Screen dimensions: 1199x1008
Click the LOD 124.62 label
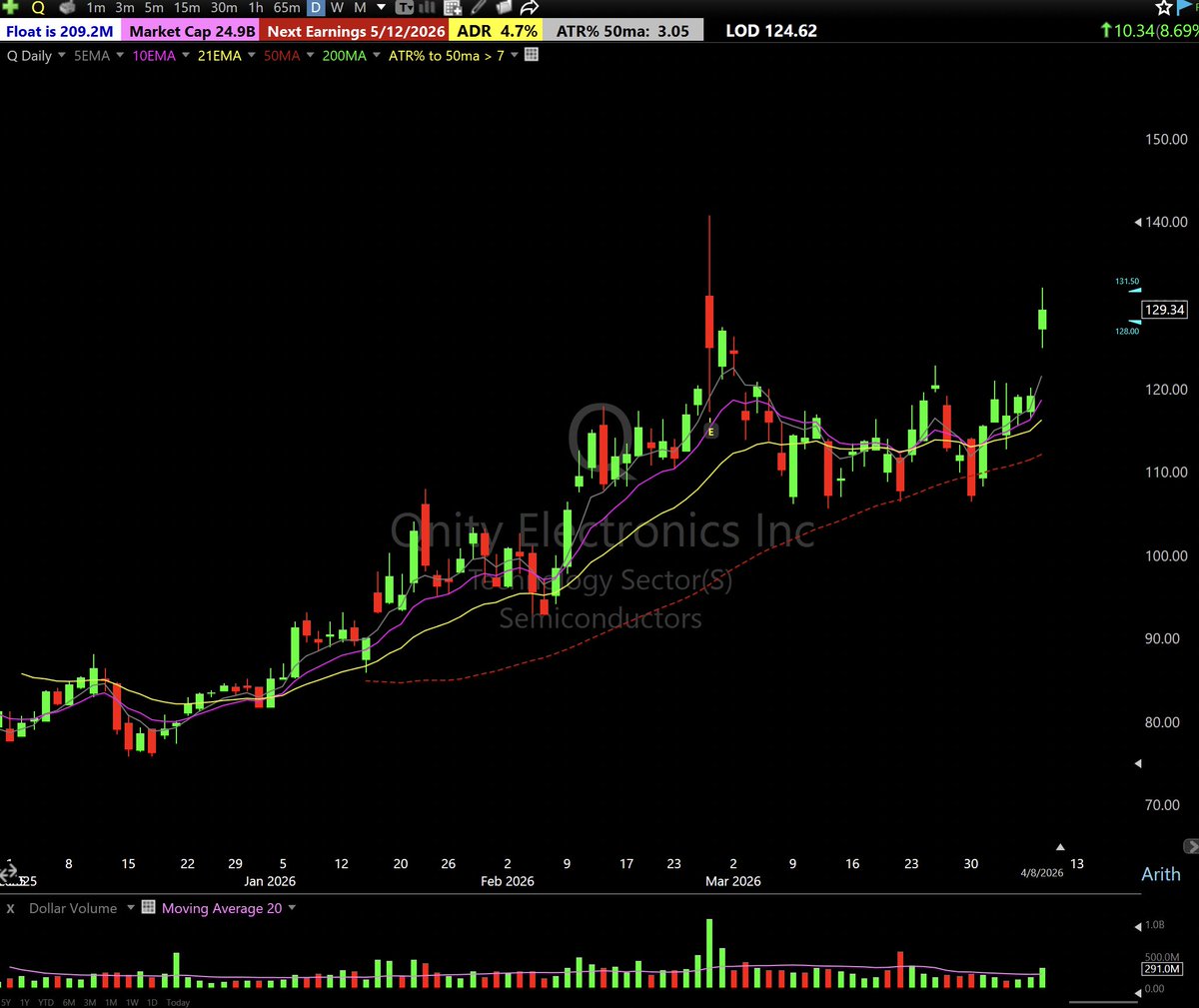(x=770, y=31)
